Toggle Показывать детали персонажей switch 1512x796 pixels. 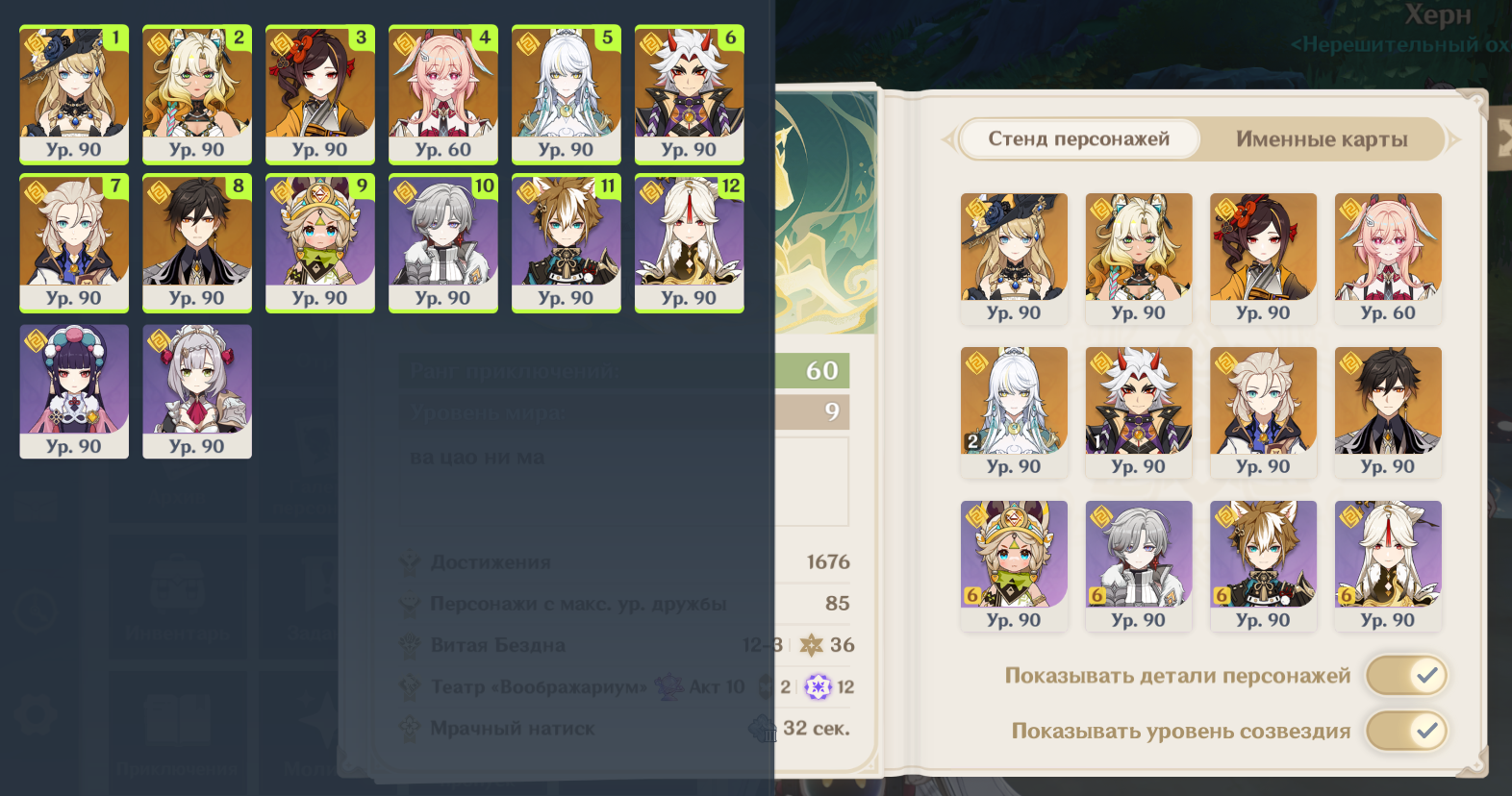tap(1406, 675)
